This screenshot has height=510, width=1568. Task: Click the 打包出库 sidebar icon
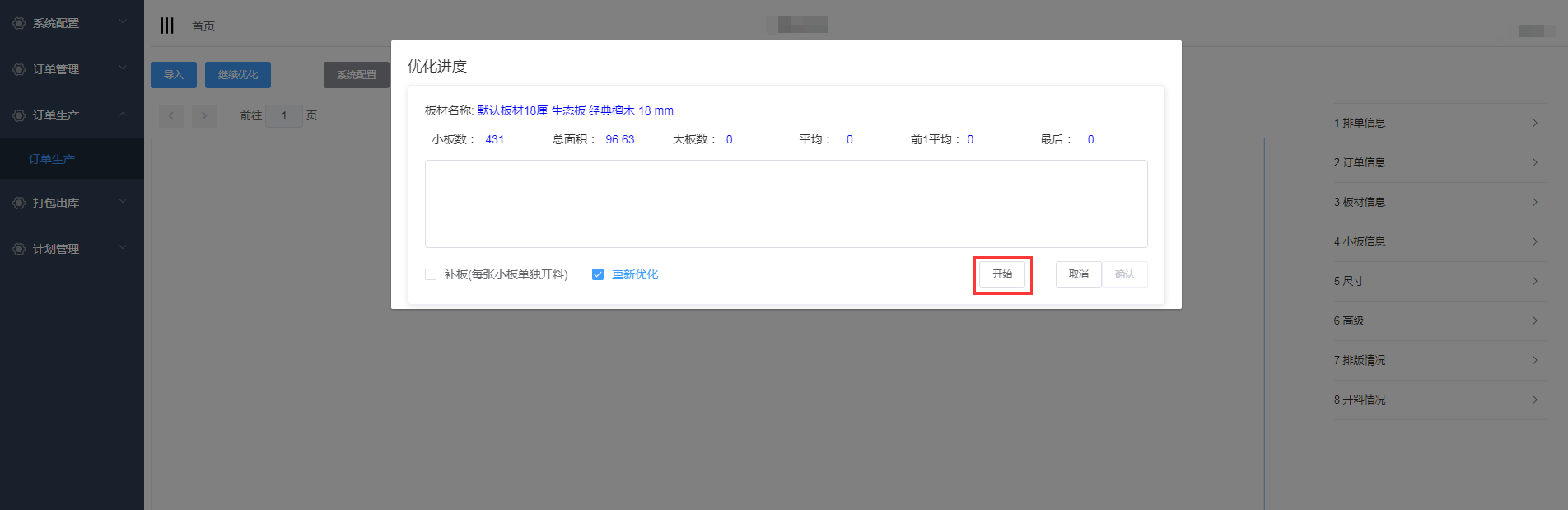click(19, 203)
